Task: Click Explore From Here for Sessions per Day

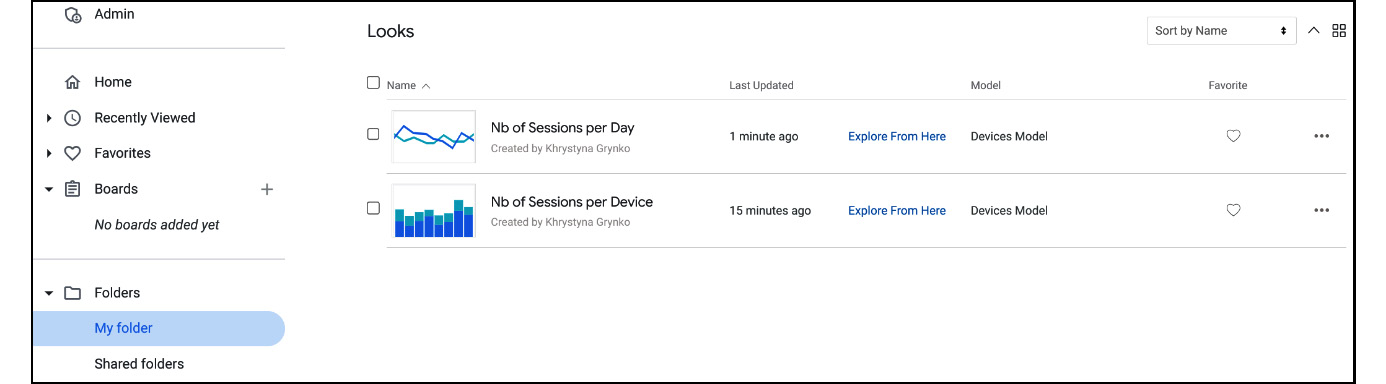Action: point(897,136)
